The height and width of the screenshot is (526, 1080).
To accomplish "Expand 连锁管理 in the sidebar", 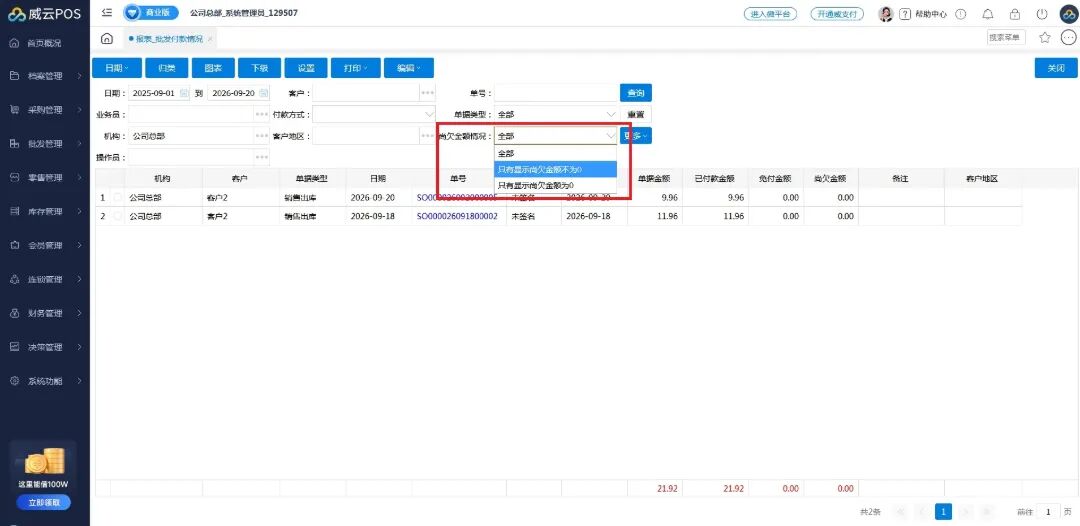I will point(45,280).
